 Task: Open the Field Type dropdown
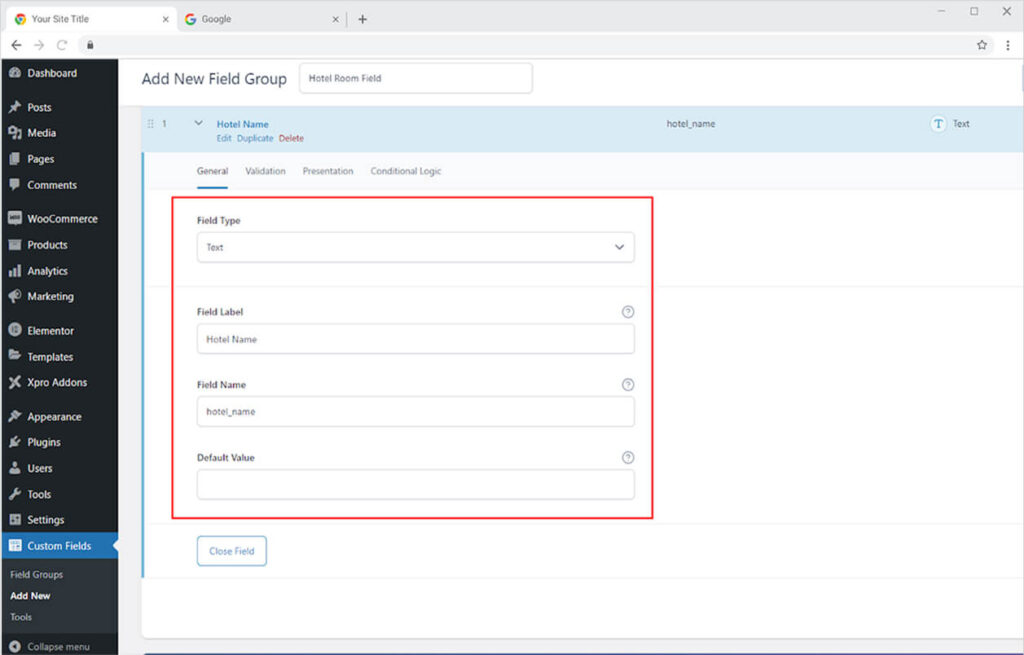415,247
